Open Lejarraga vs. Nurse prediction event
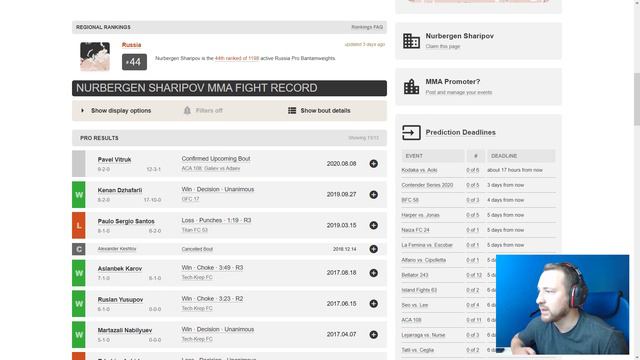640x360 pixels. (423, 335)
